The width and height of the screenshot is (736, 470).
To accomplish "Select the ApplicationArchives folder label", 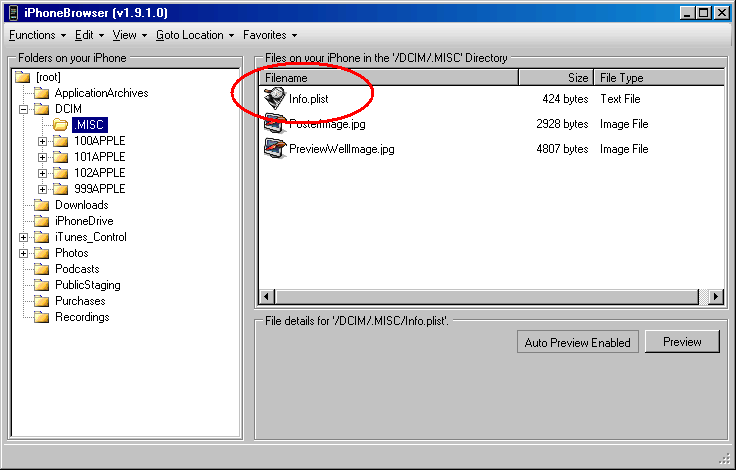I will (x=101, y=93).
